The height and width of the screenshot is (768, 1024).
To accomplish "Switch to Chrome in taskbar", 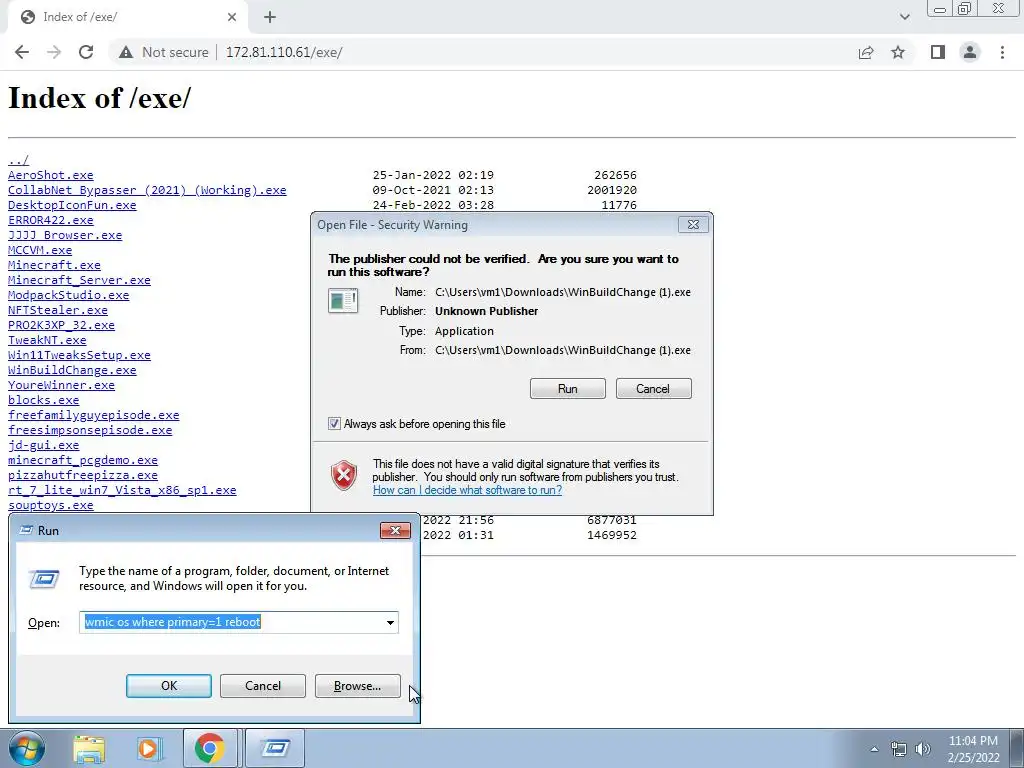I will tap(209, 748).
